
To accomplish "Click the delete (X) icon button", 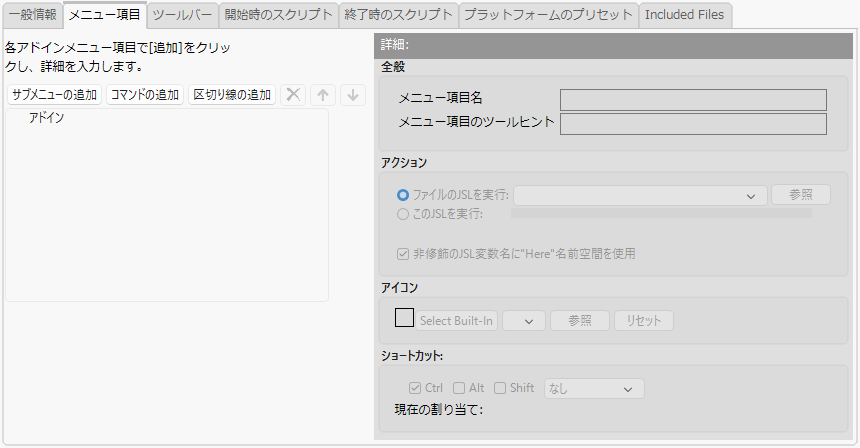I will (x=293, y=95).
